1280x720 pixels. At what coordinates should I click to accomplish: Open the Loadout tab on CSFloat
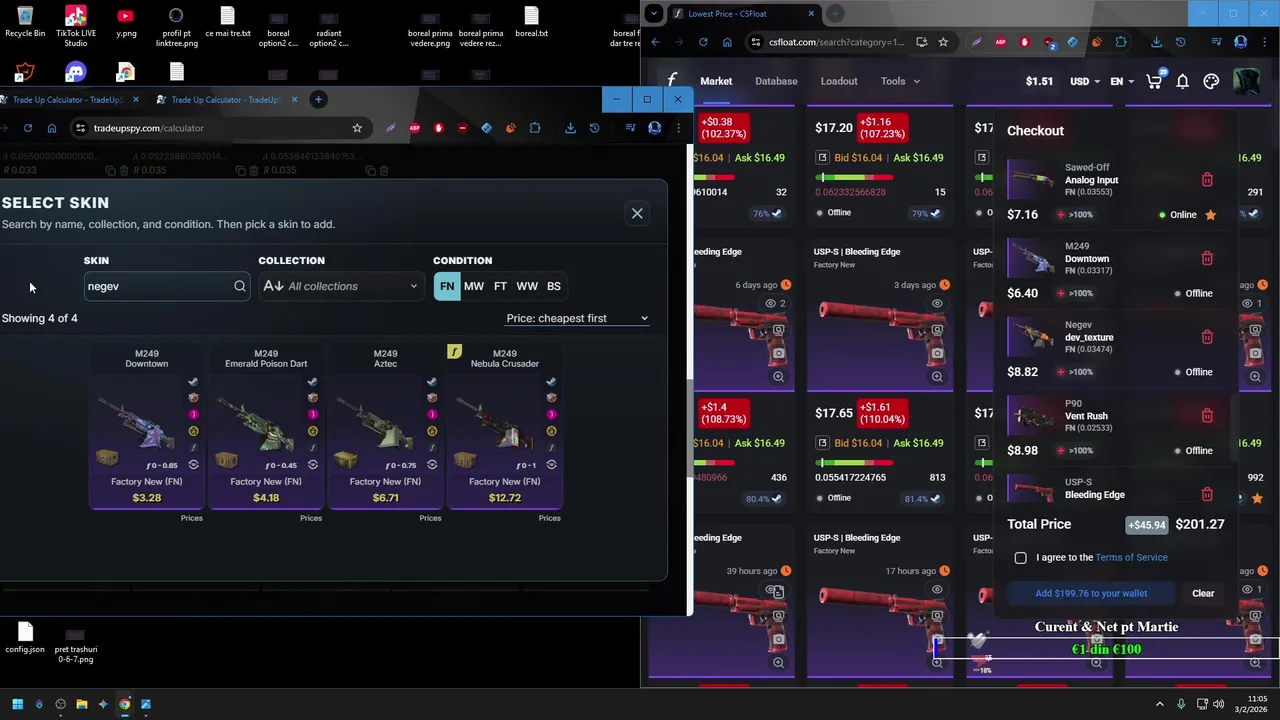pos(839,81)
